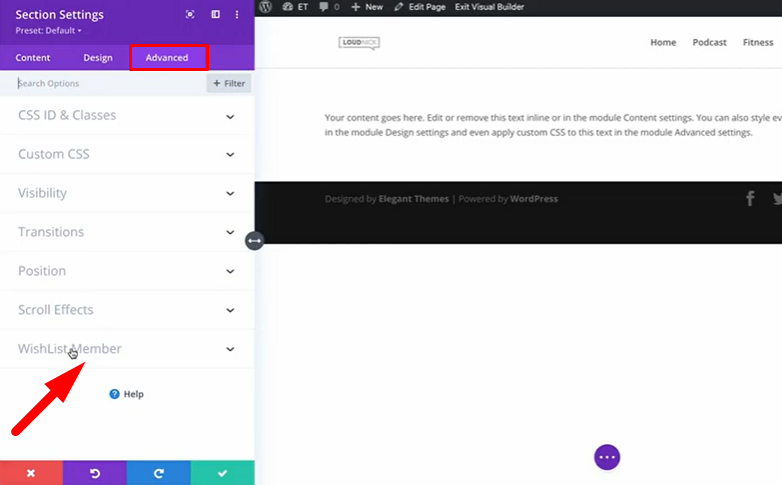The image size is (782, 485).
Task: Expand the Visibility options group
Action: tap(127, 193)
